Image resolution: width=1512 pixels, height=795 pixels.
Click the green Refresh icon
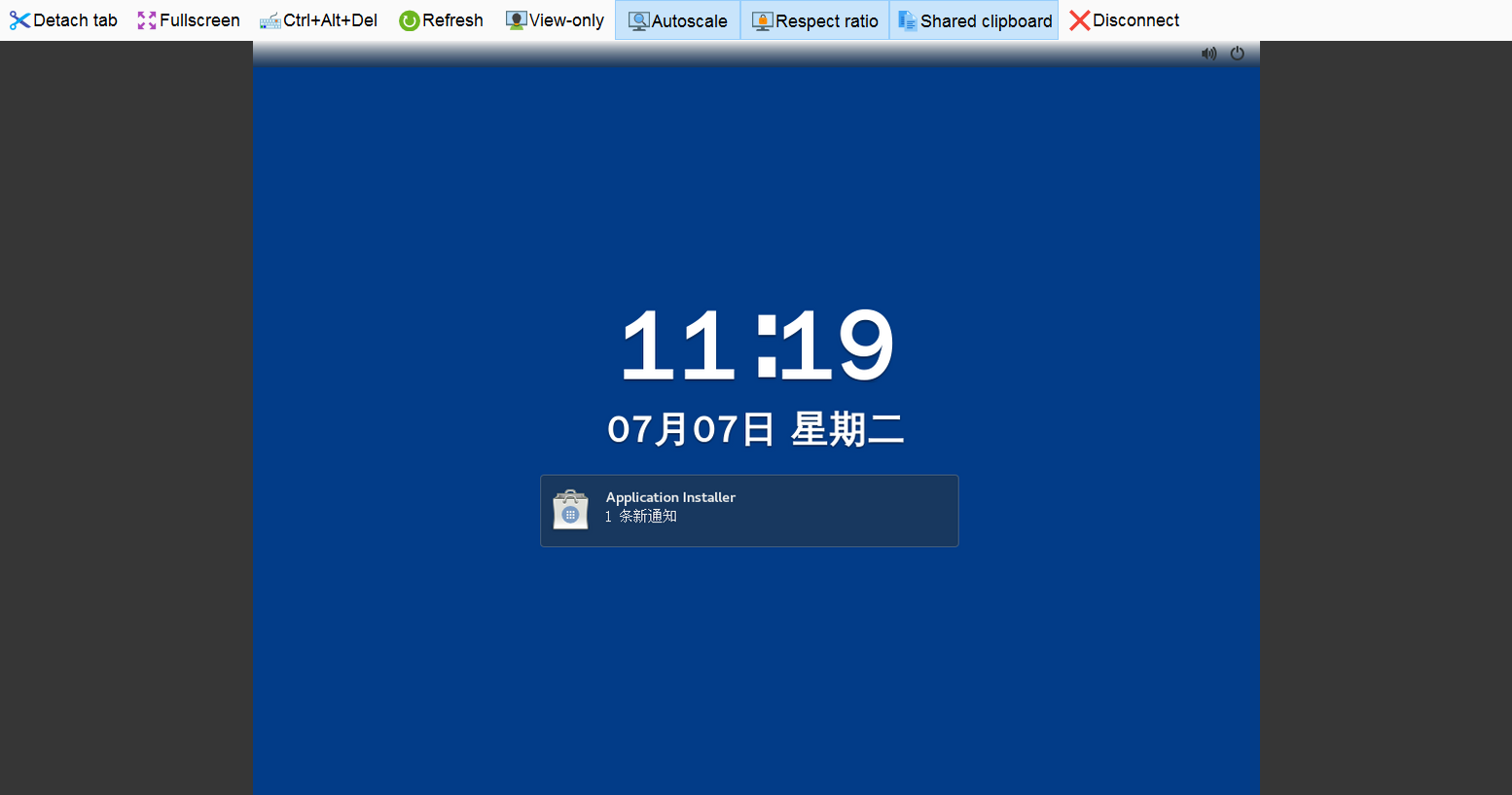pos(408,19)
